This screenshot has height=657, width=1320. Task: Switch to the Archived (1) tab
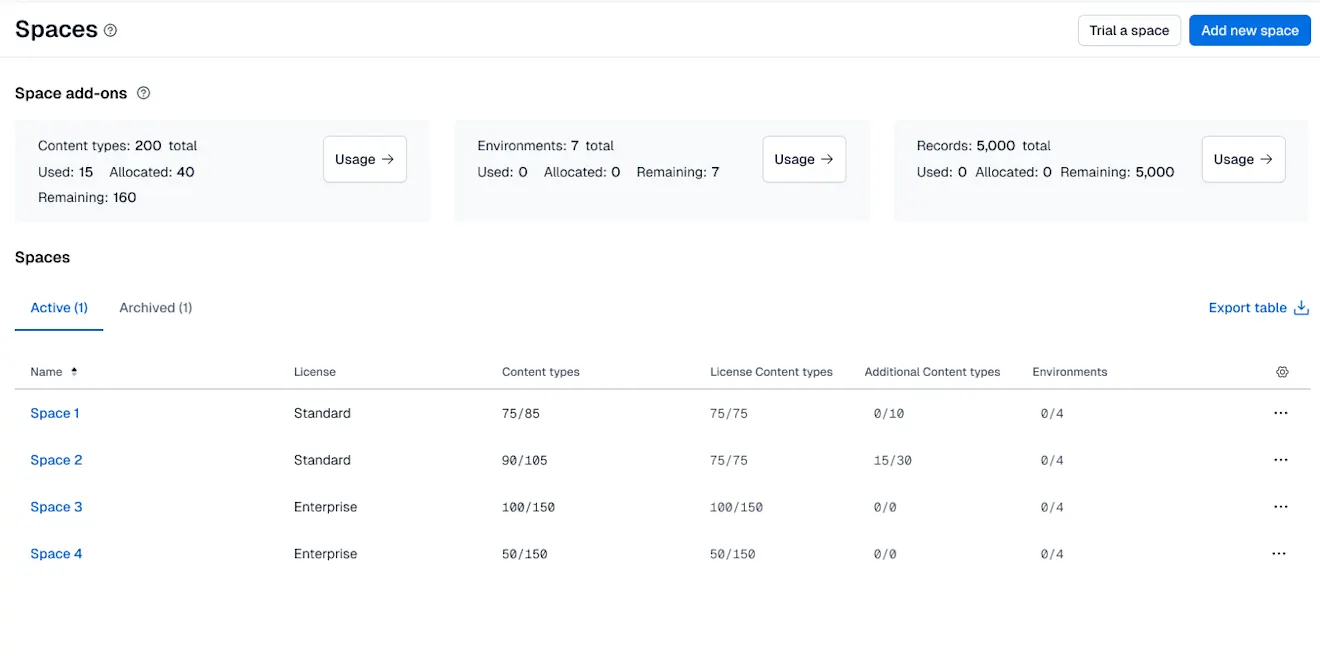click(x=156, y=308)
